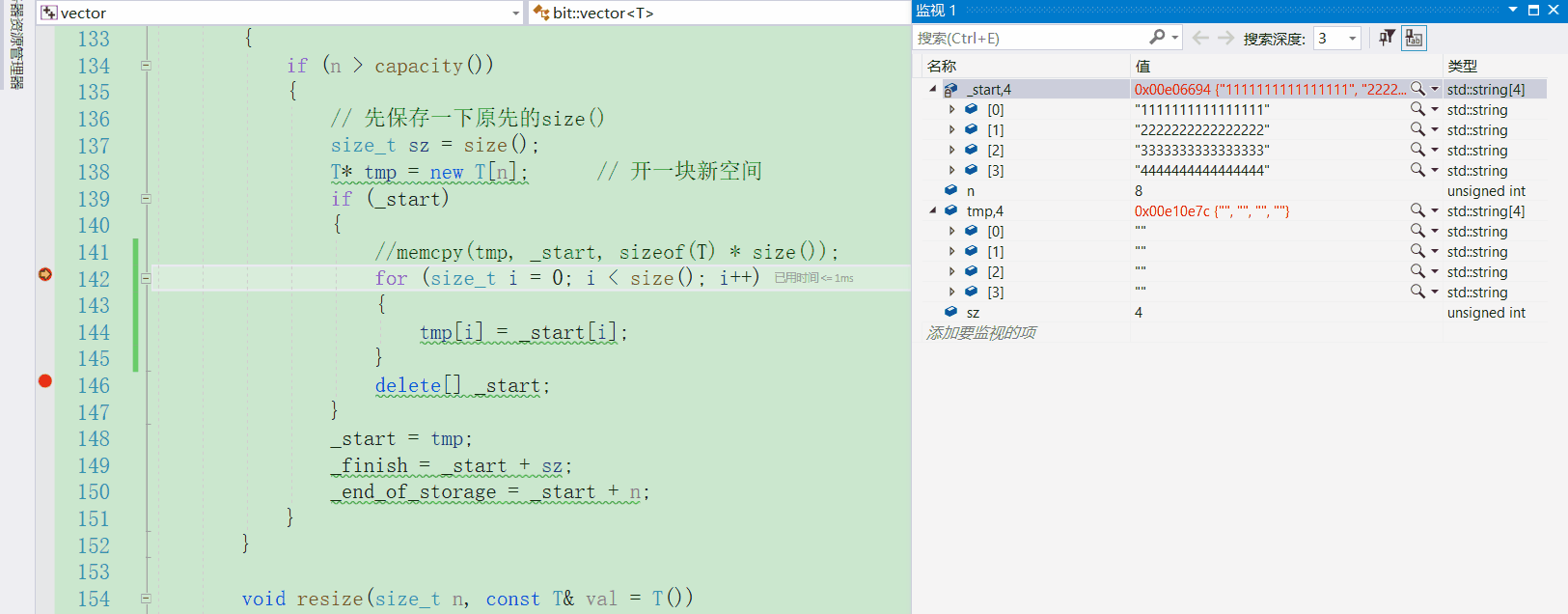The width and height of the screenshot is (1568, 614).
Task: Click magnifier icon for tmp [3] value
Action: pos(1417,292)
